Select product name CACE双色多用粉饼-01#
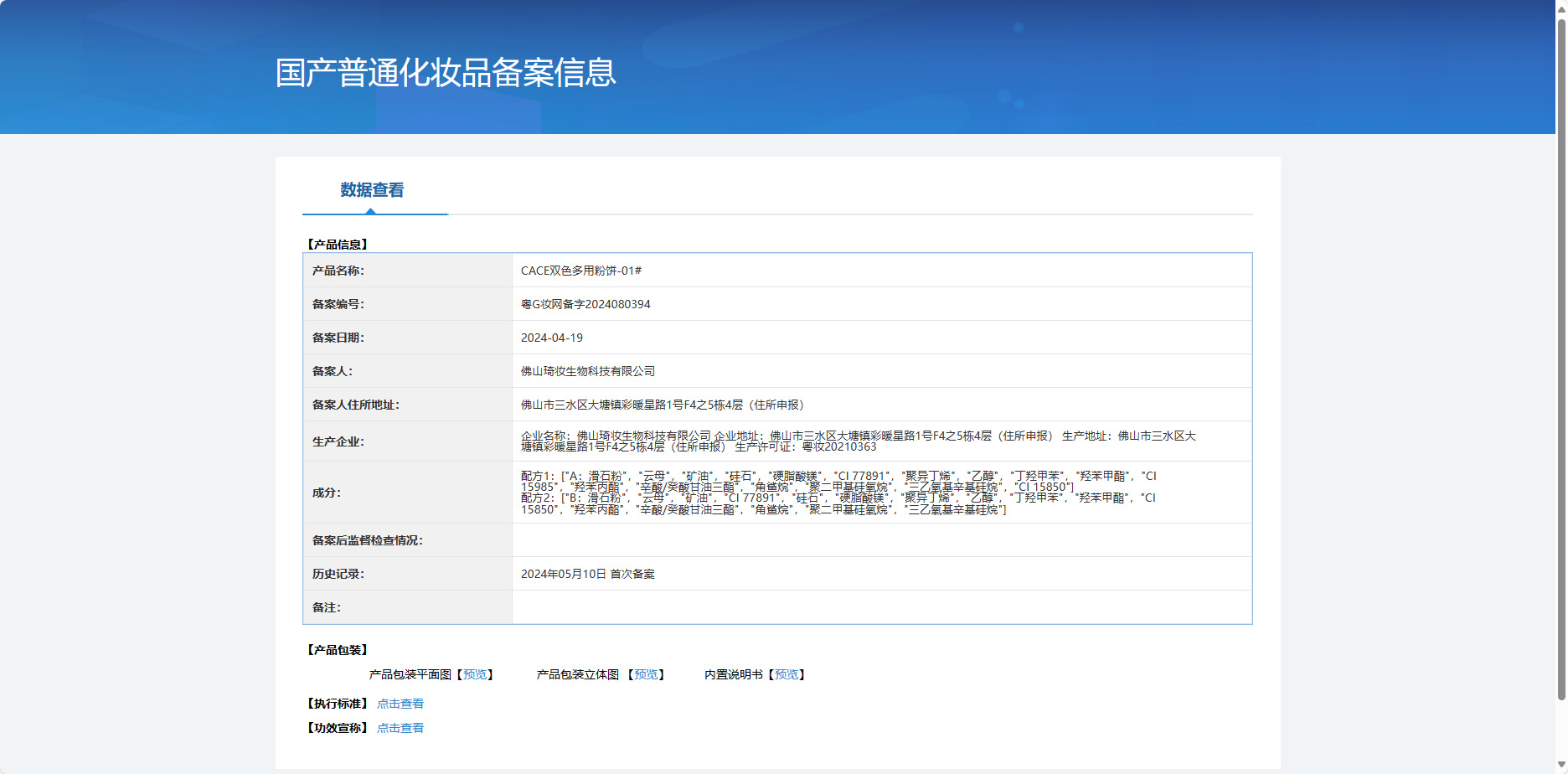The image size is (1568, 774). (581, 271)
